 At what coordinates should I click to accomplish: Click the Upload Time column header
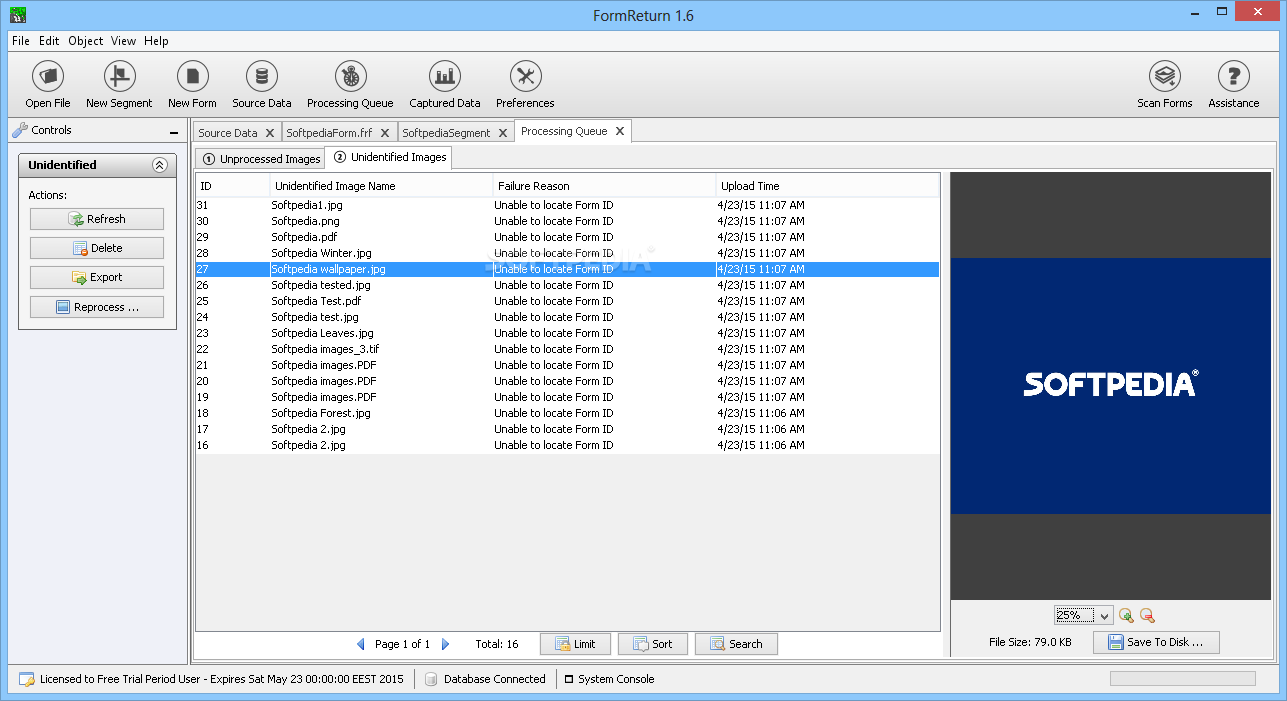(828, 186)
